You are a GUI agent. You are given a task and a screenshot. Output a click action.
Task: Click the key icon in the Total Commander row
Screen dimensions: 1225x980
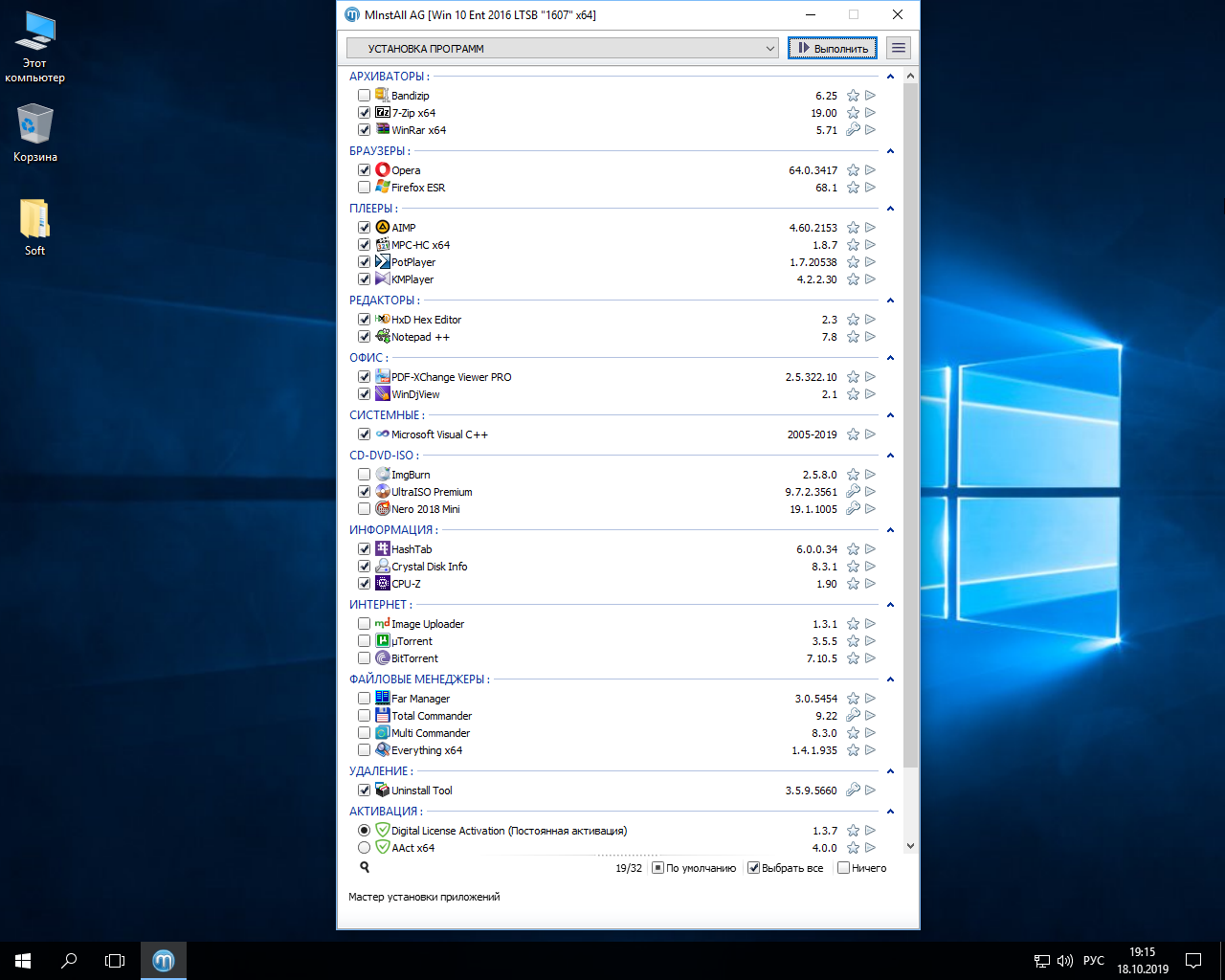(x=853, y=716)
